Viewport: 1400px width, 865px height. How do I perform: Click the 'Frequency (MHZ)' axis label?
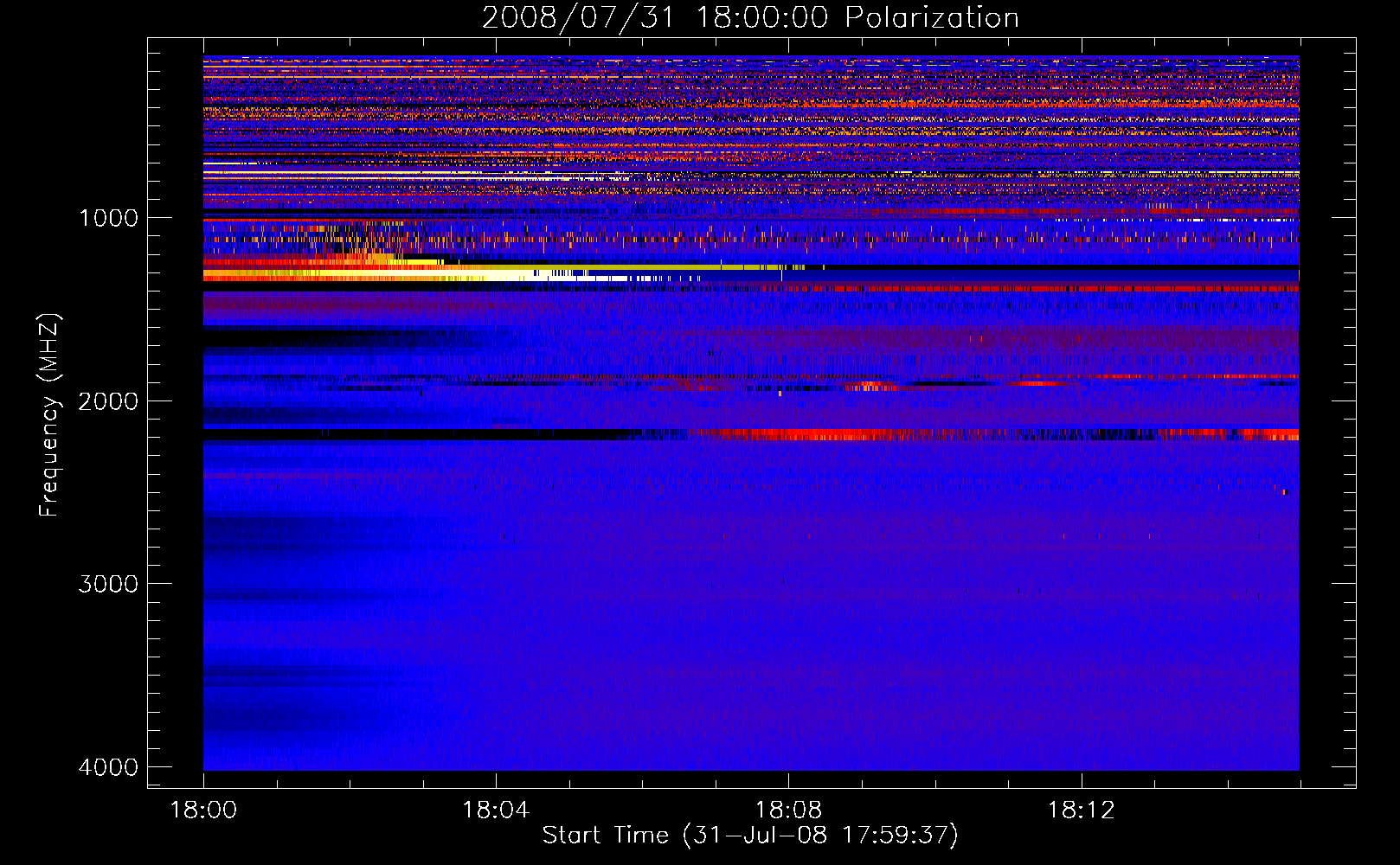pos(49,415)
